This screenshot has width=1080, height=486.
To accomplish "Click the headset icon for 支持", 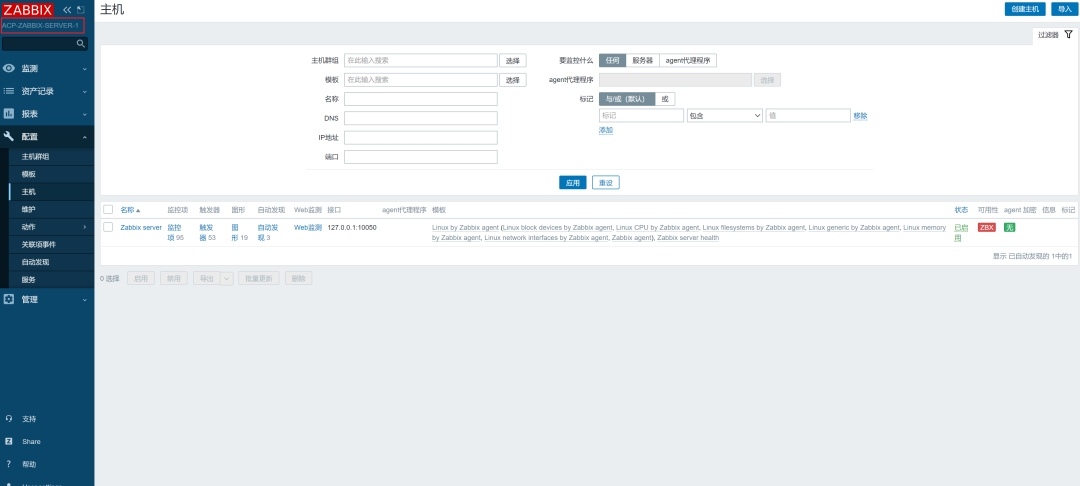I will coord(8,419).
